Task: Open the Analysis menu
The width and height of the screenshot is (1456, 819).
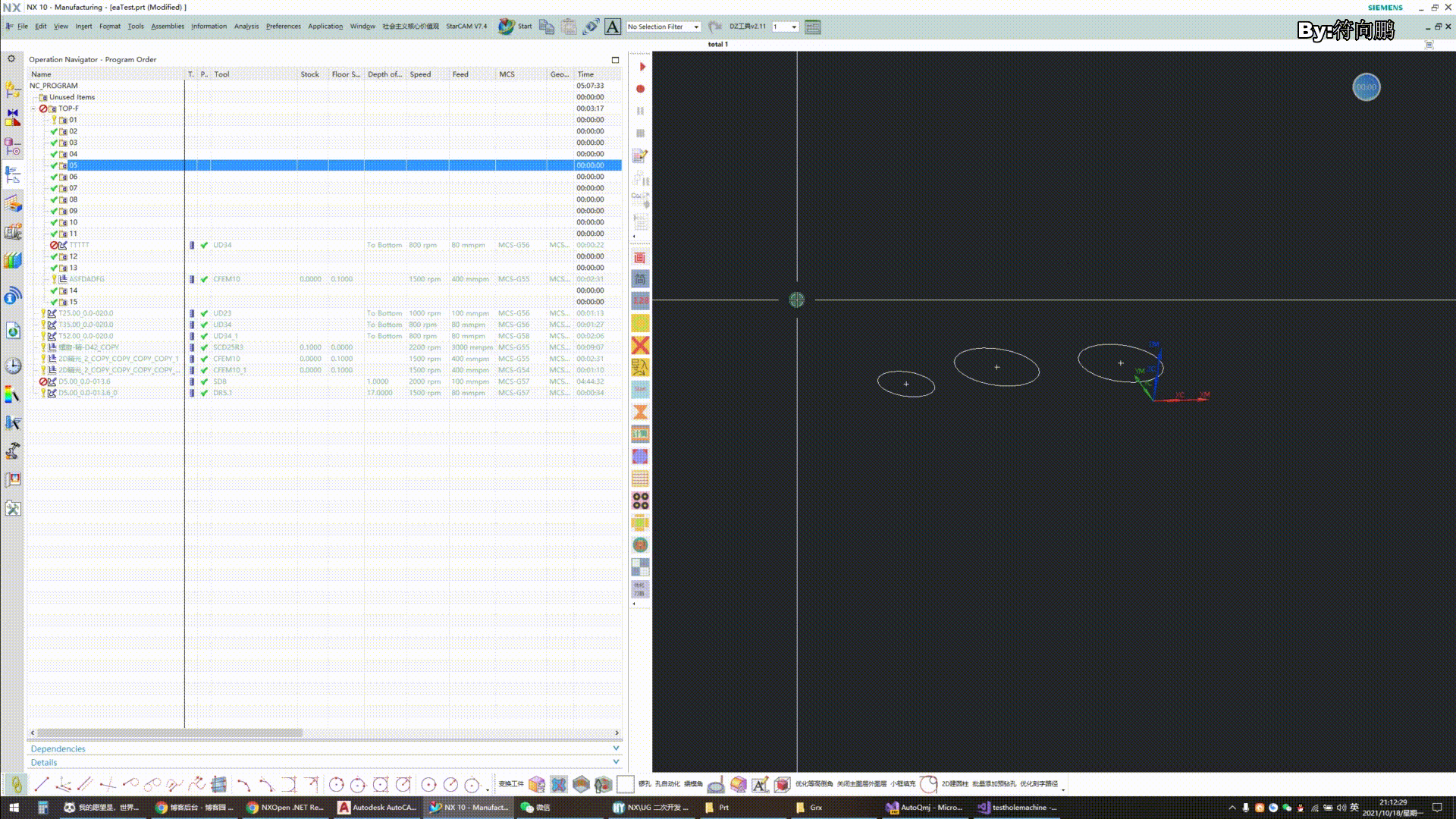Action: coord(246,27)
